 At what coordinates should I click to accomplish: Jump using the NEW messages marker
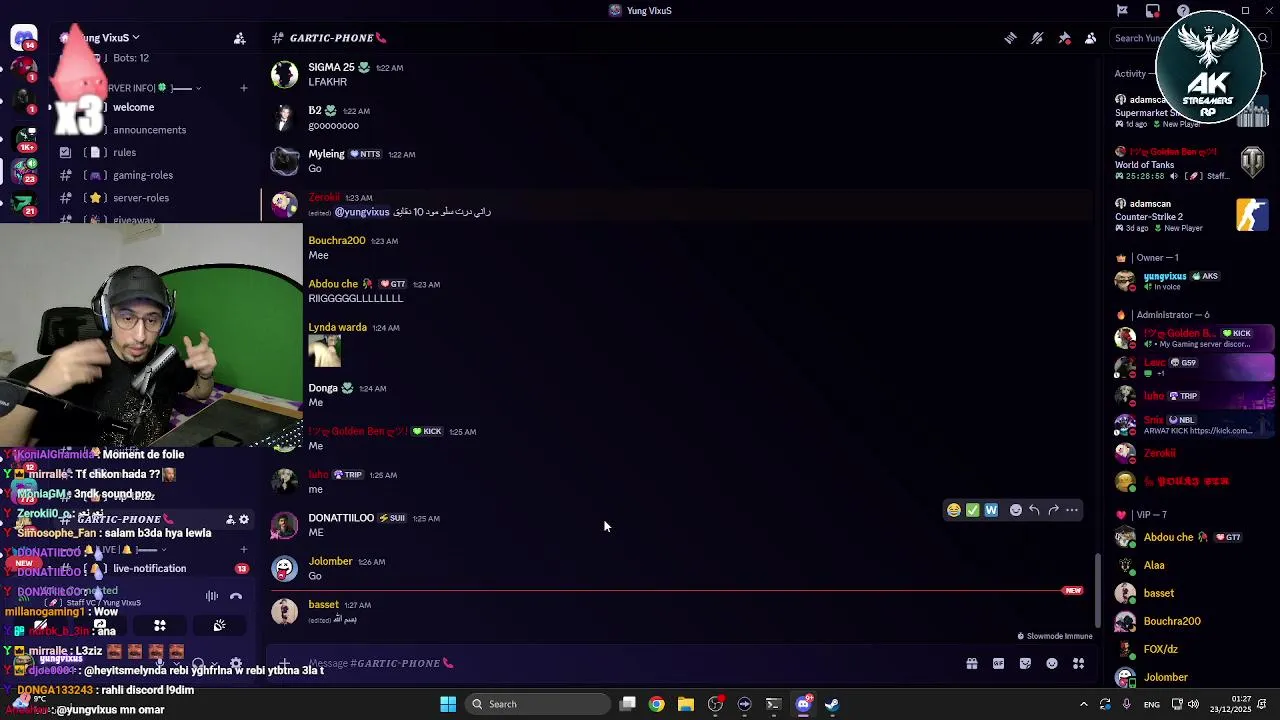tap(1073, 591)
